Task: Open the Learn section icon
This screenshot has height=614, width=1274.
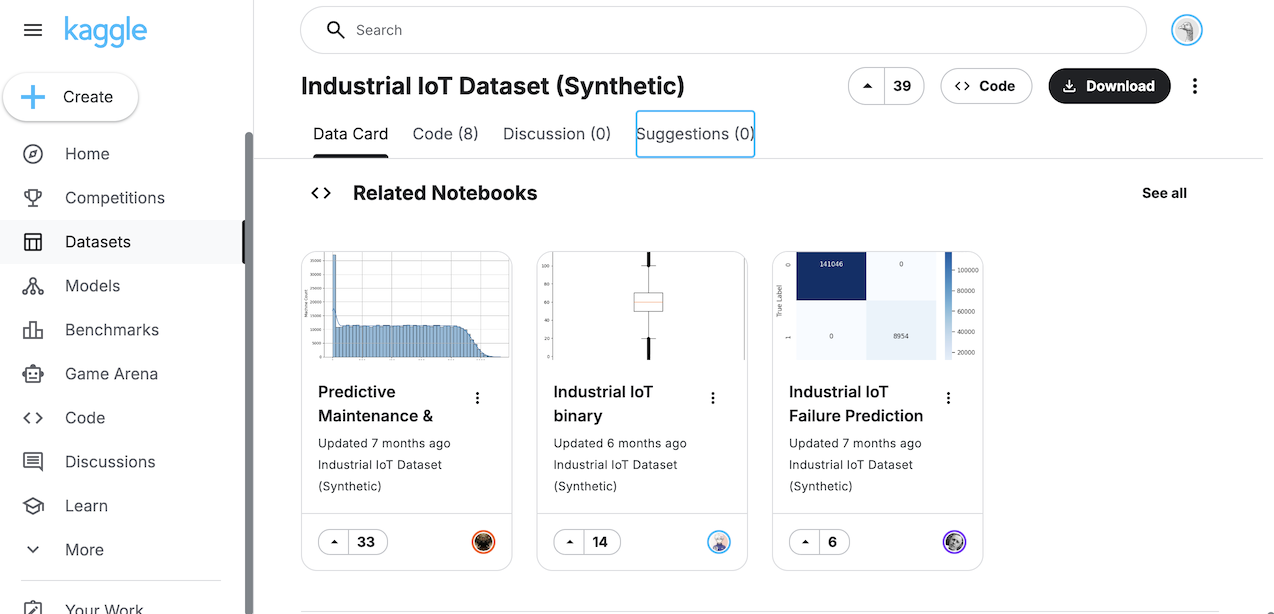Action: 33,506
